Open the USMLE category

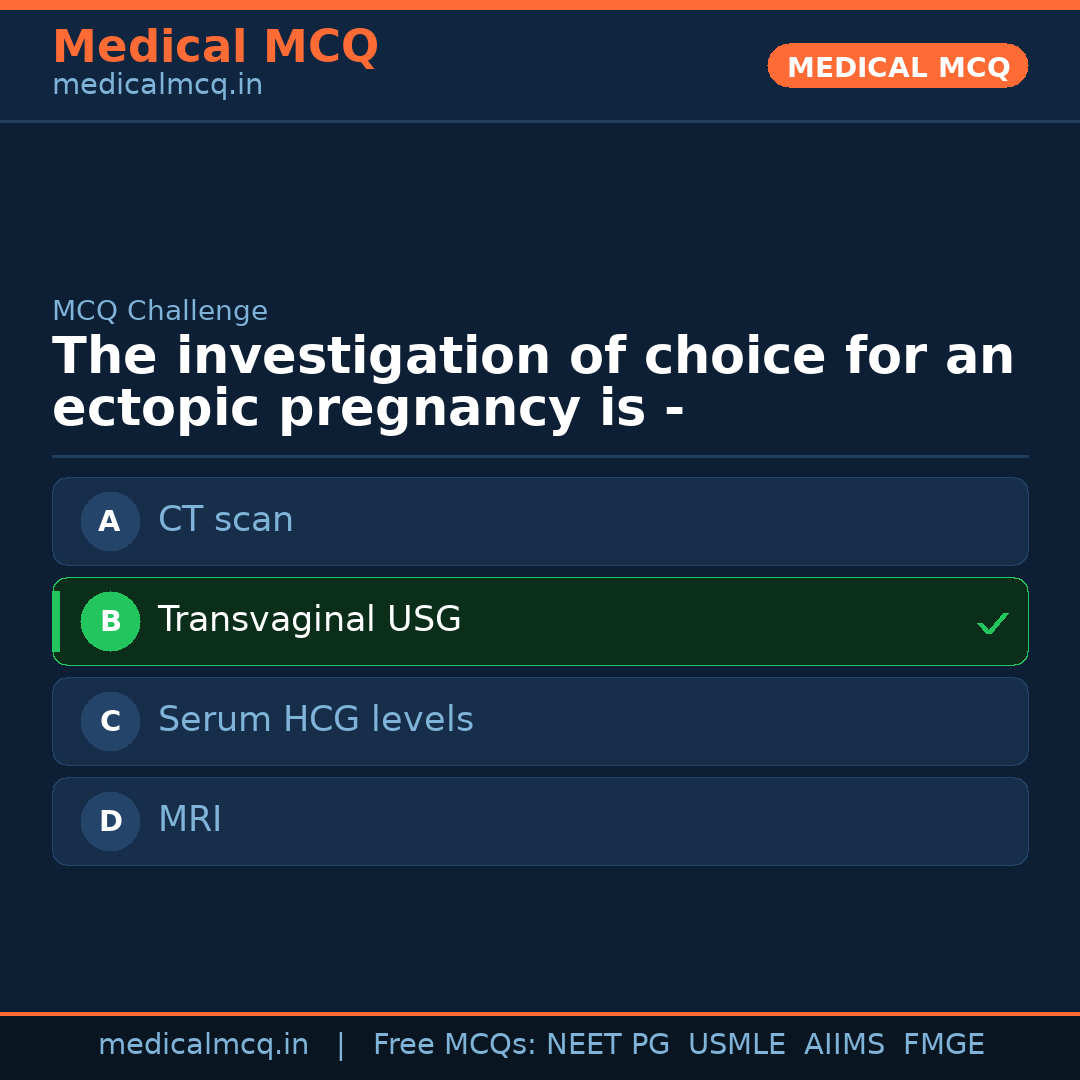pyautogui.click(x=737, y=1043)
